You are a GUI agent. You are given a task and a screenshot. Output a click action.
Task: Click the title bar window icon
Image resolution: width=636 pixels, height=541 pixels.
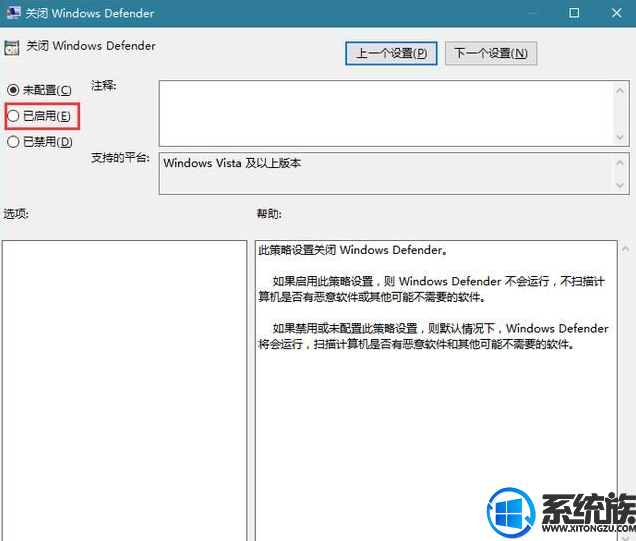(13, 13)
